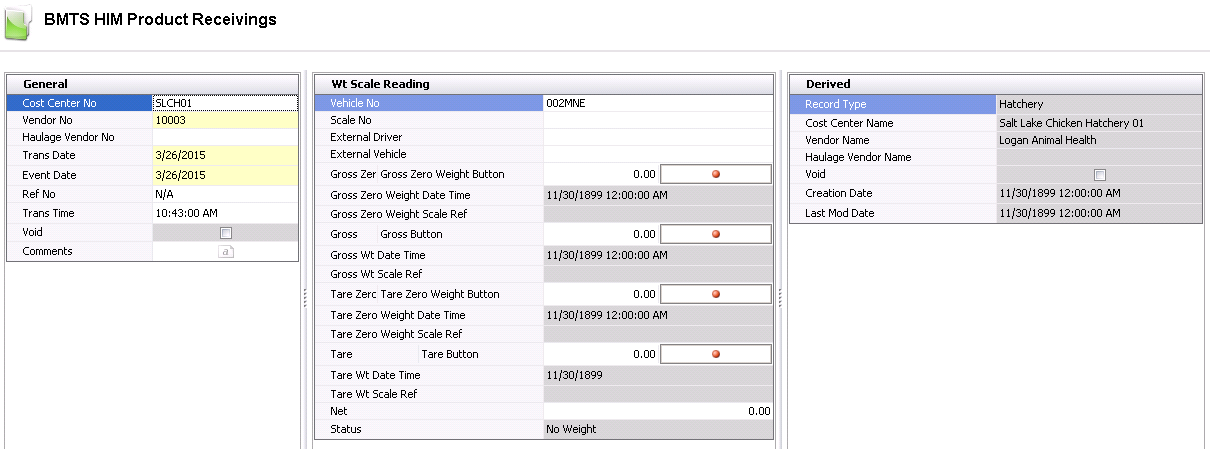Click the BMTS HIM Product Receivings title
Screen dimensions: 1210x449
tap(160, 19)
